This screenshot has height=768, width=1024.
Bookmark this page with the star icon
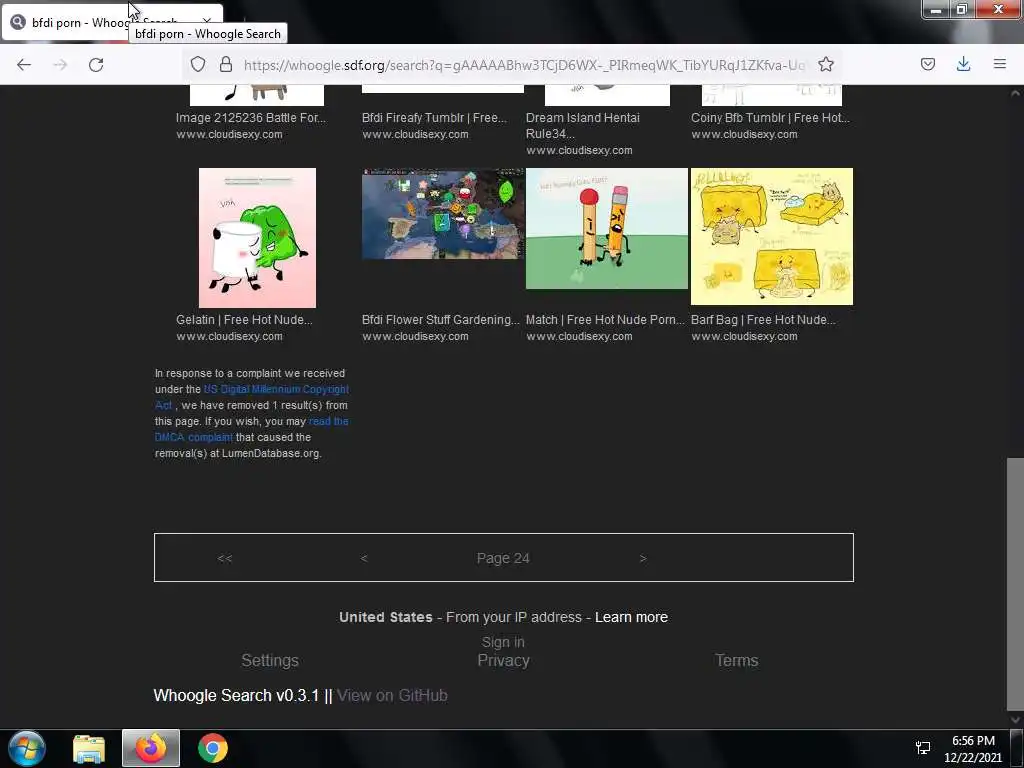coord(825,64)
